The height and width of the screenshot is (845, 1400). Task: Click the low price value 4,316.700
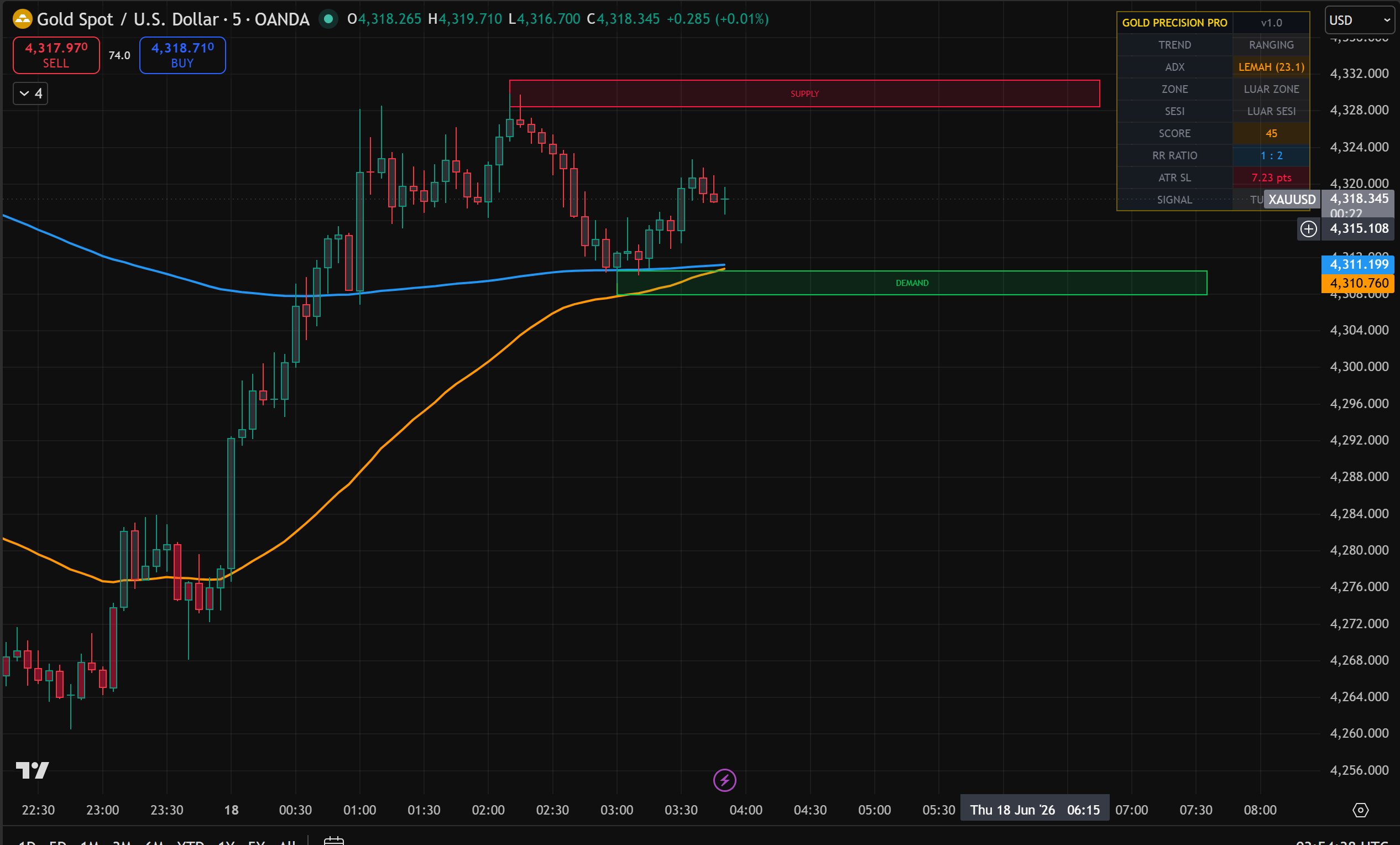click(x=548, y=19)
